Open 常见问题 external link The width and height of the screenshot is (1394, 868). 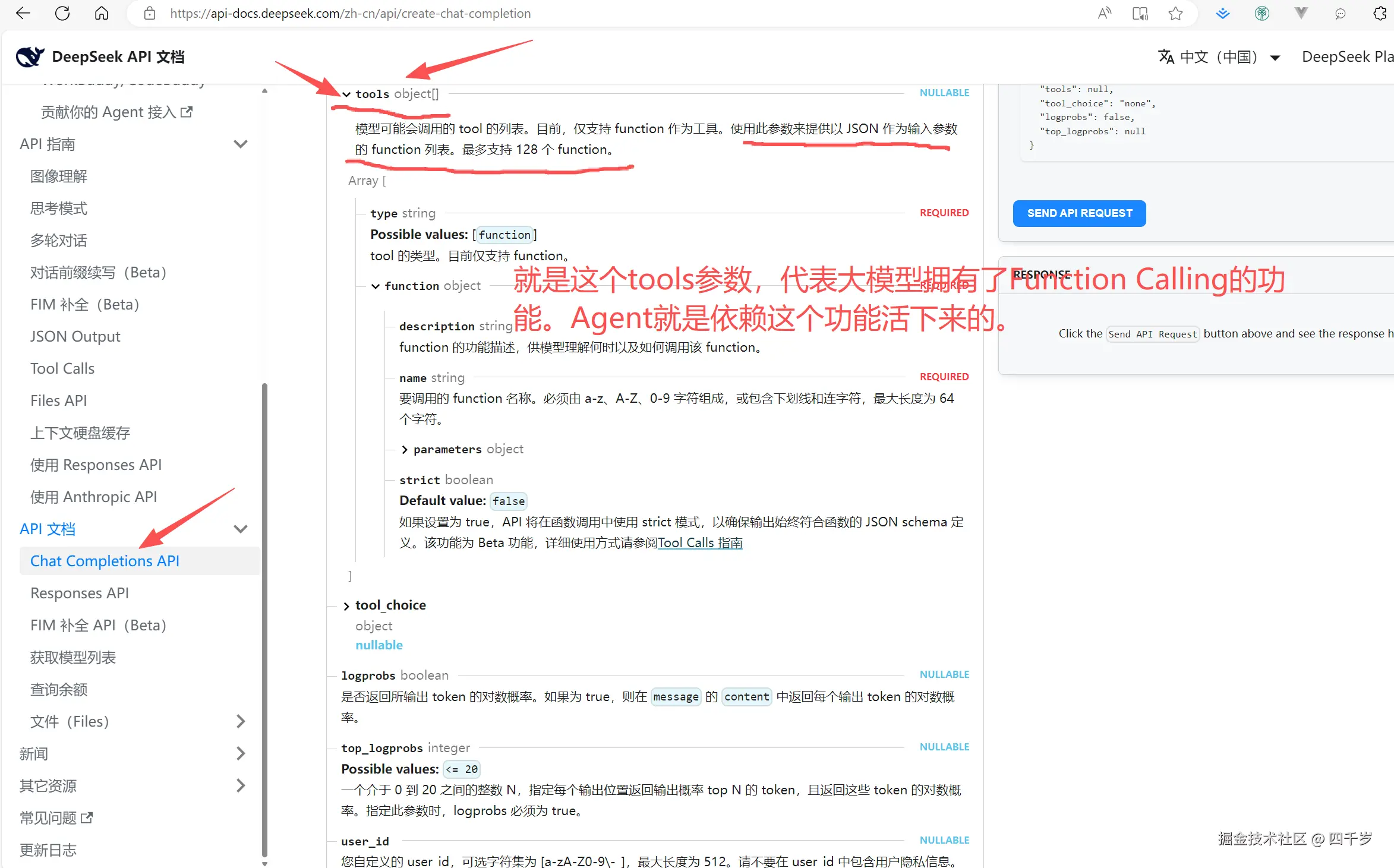[x=56, y=818]
